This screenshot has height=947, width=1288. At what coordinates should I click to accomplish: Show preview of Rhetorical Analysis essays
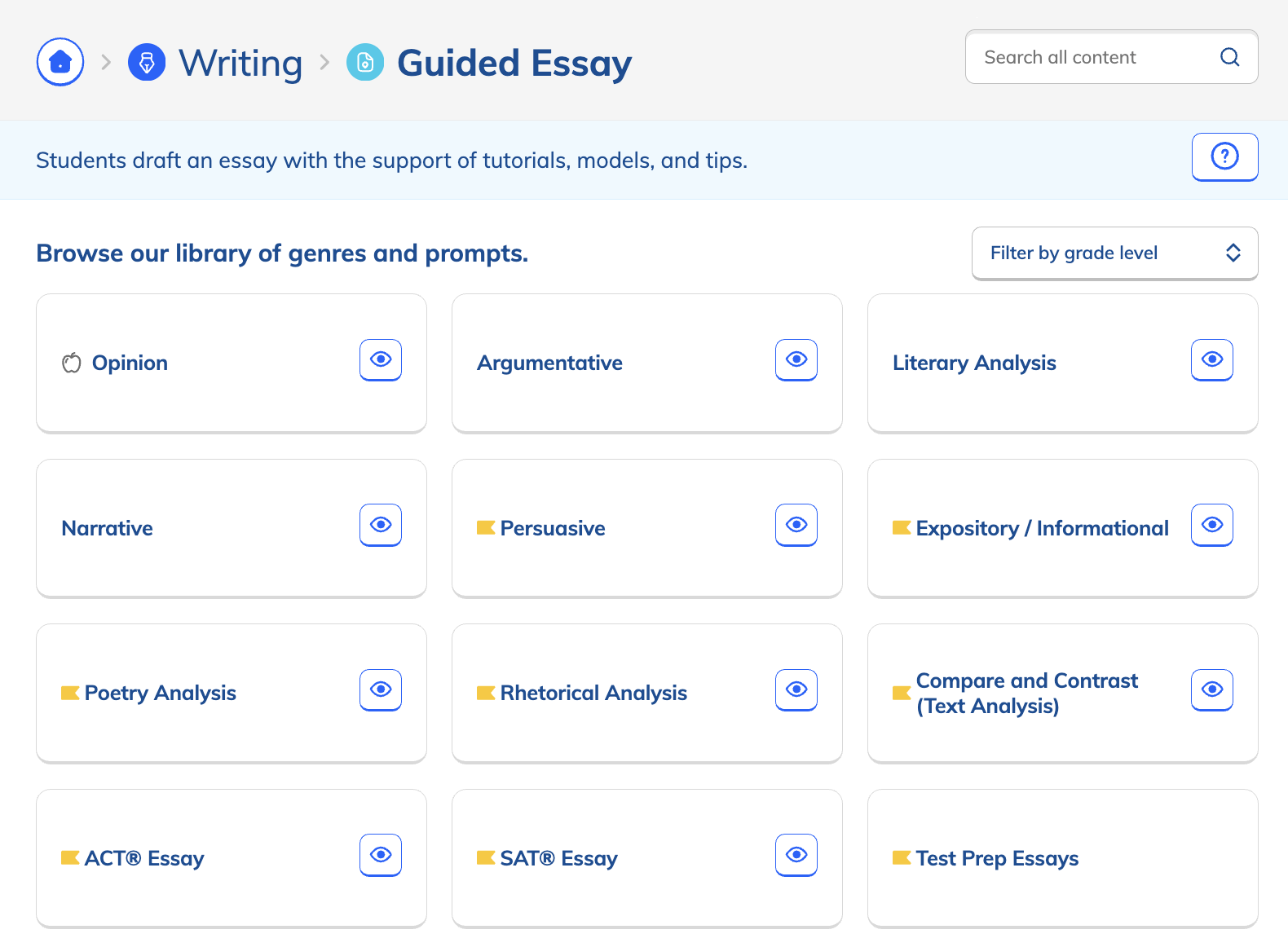tap(796, 689)
